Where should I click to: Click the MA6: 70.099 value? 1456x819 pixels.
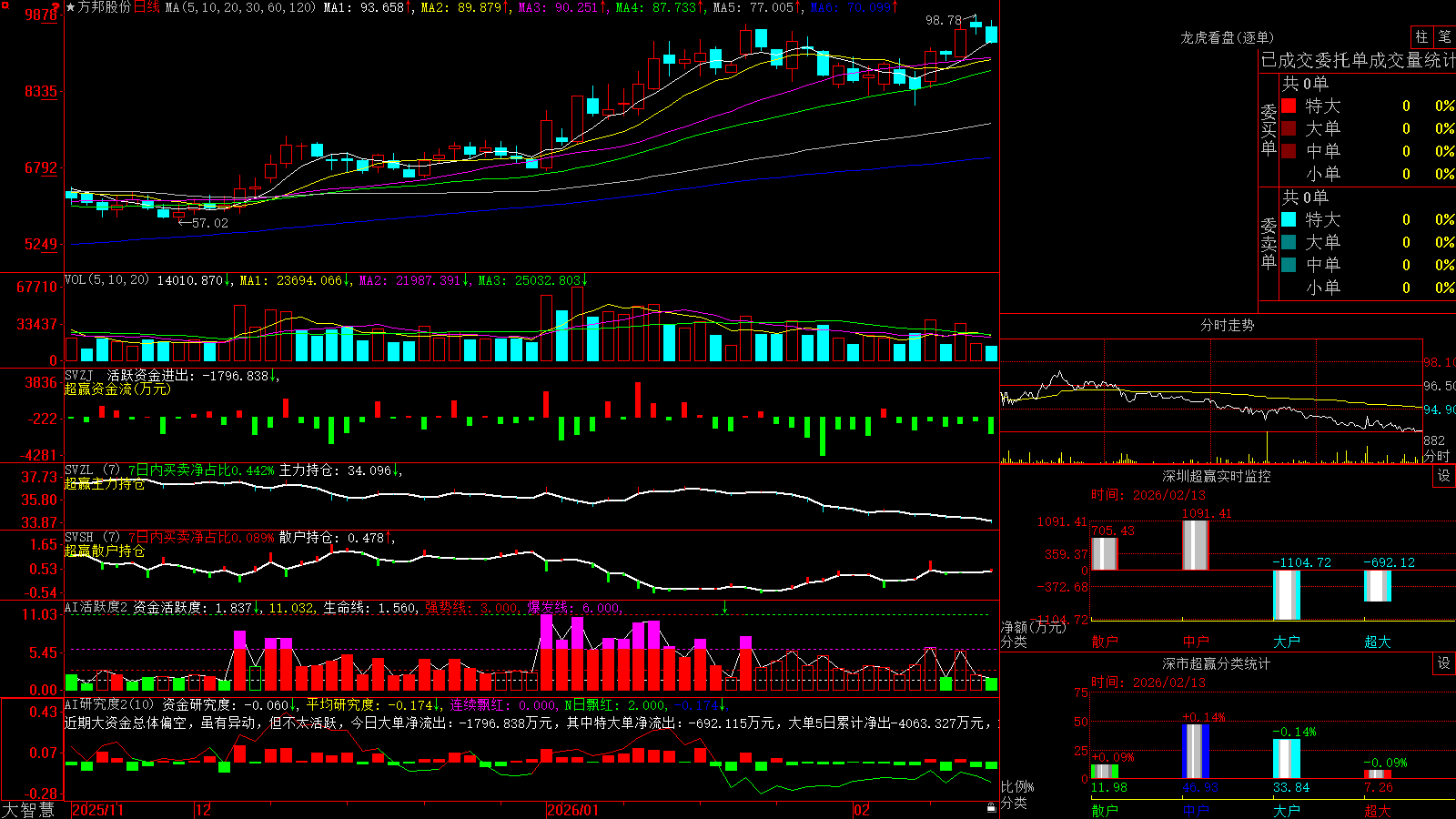851,7
